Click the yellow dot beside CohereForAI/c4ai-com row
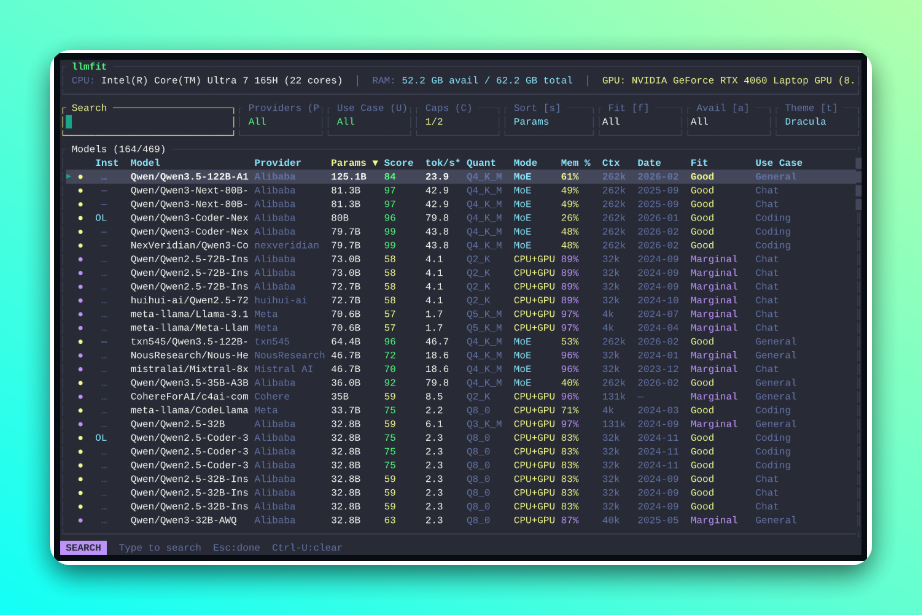The height and width of the screenshot is (615, 922). 81,397
